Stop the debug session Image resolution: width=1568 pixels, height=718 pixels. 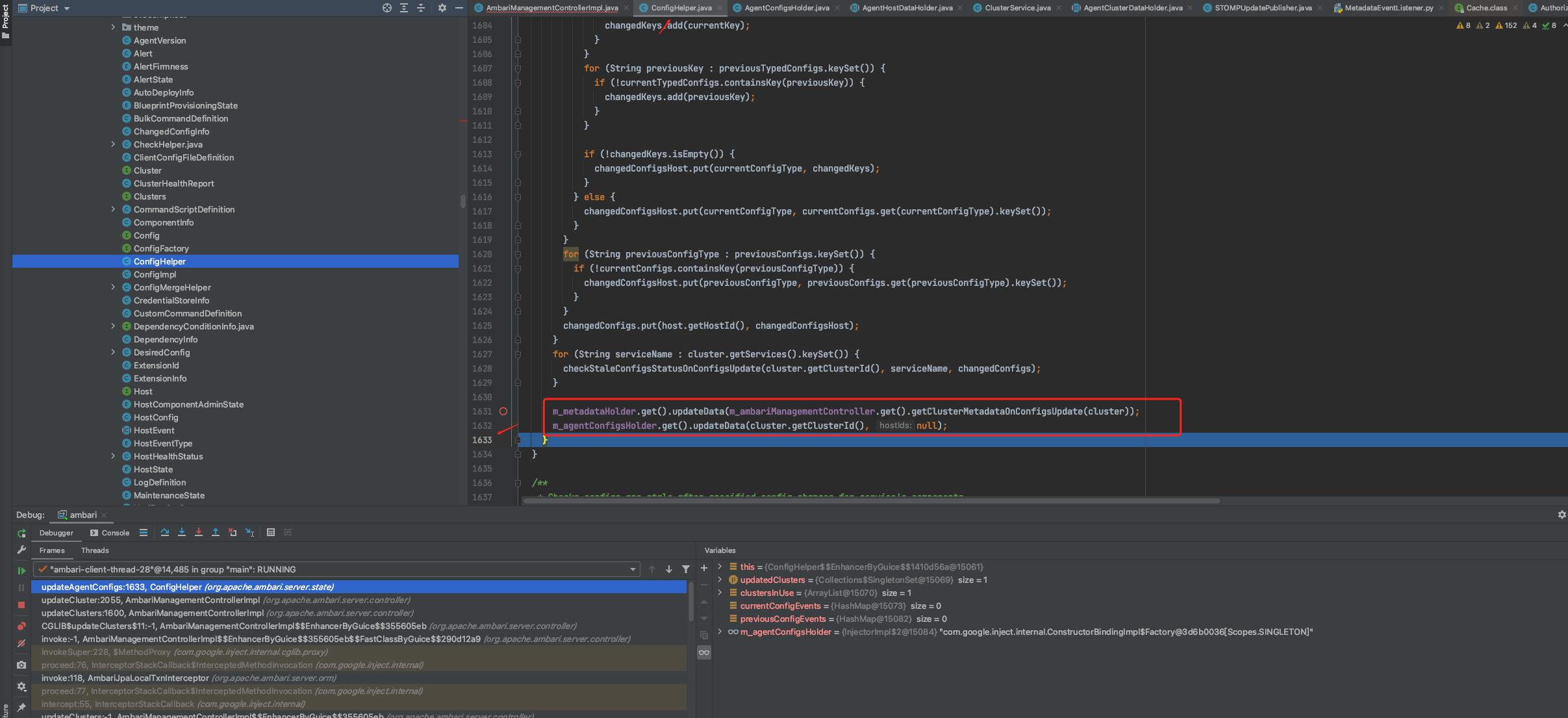pyautogui.click(x=21, y=605)
